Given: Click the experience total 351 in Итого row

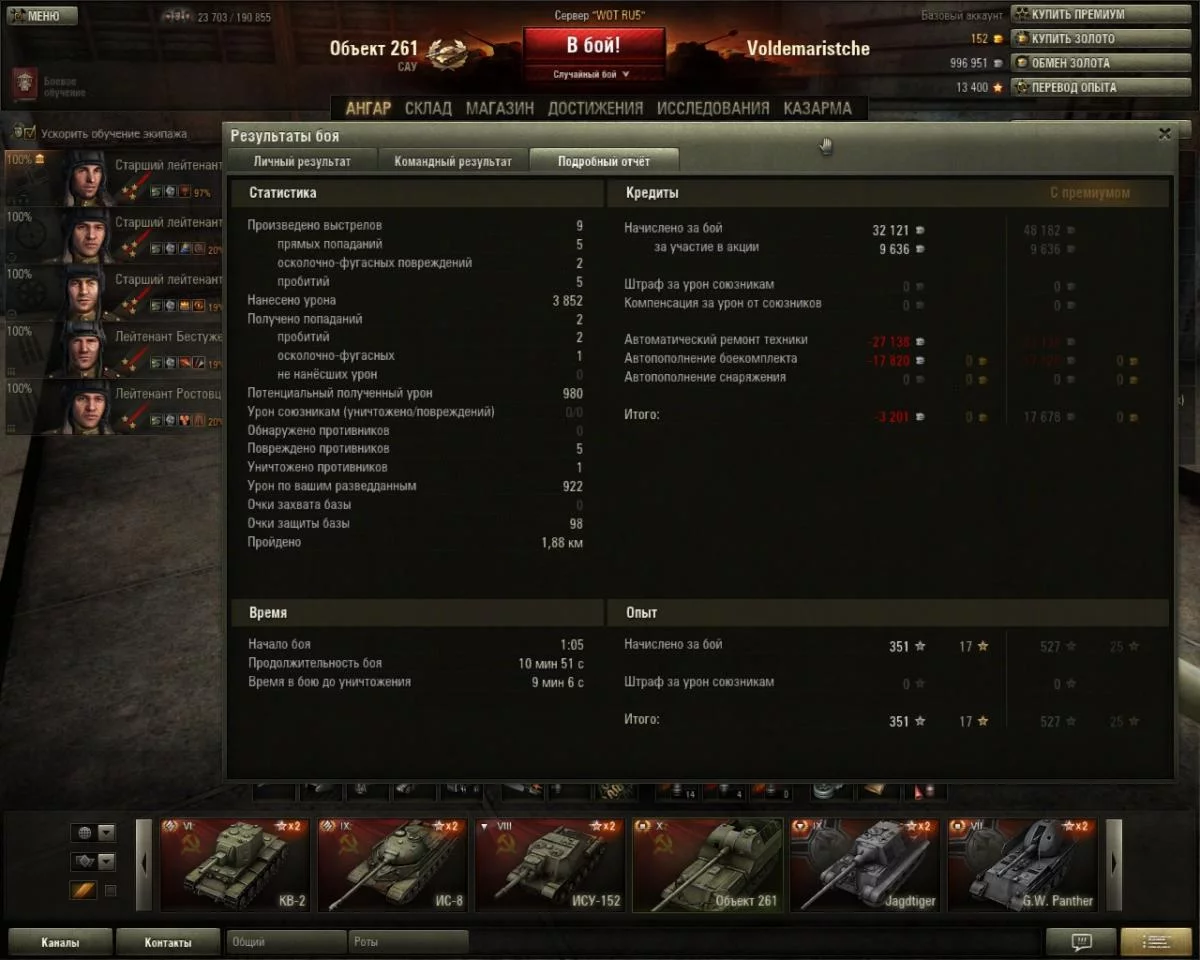Looking at the screenshot, I should (899, 721).
